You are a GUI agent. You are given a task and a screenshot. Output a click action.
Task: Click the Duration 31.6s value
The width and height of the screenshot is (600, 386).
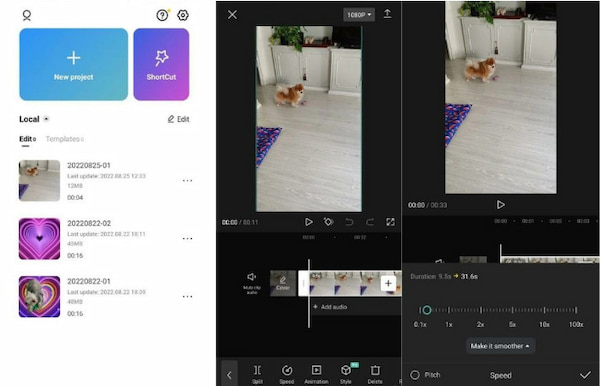(469, 276)
